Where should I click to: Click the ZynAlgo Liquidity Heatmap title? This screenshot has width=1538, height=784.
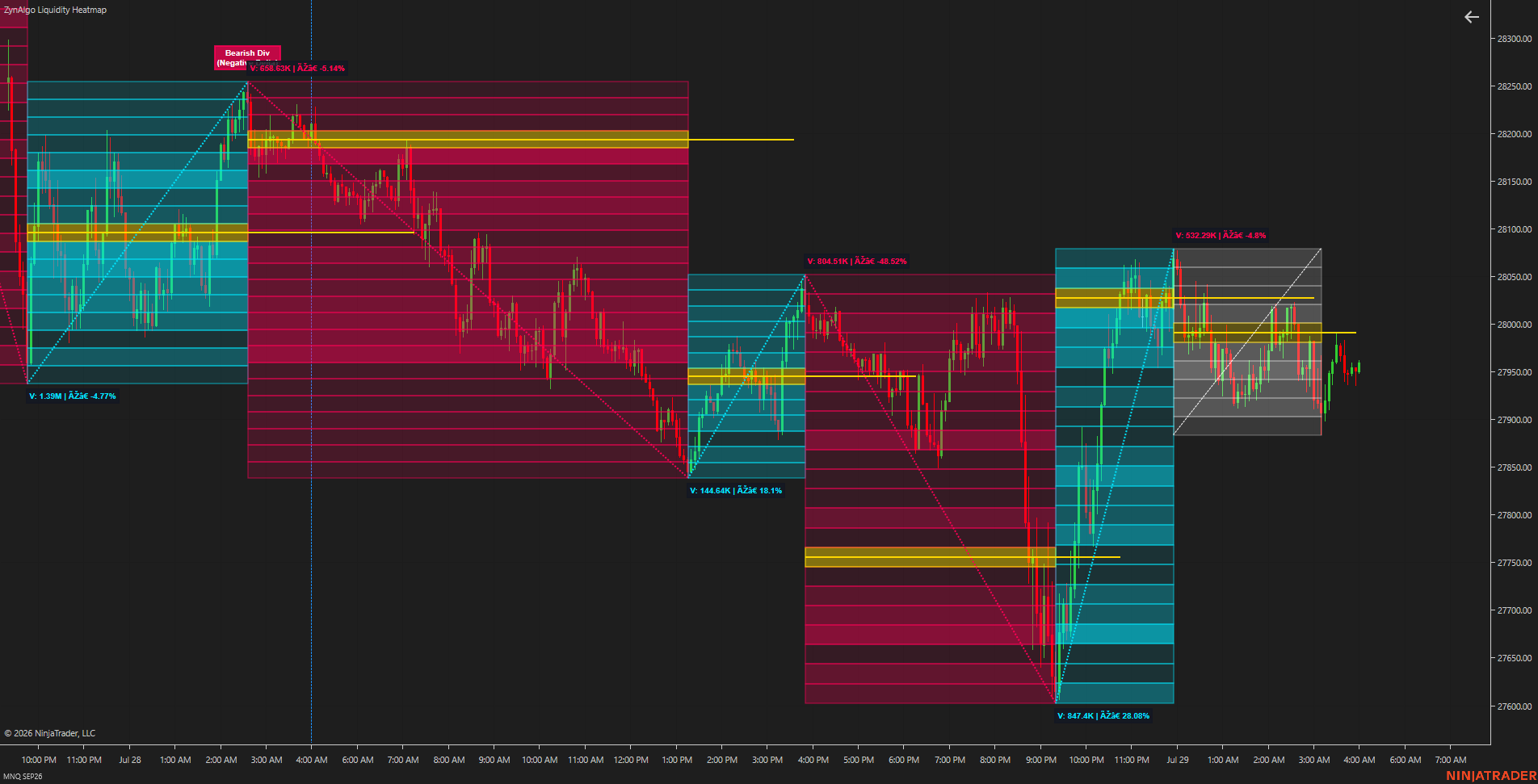[55, 10]
